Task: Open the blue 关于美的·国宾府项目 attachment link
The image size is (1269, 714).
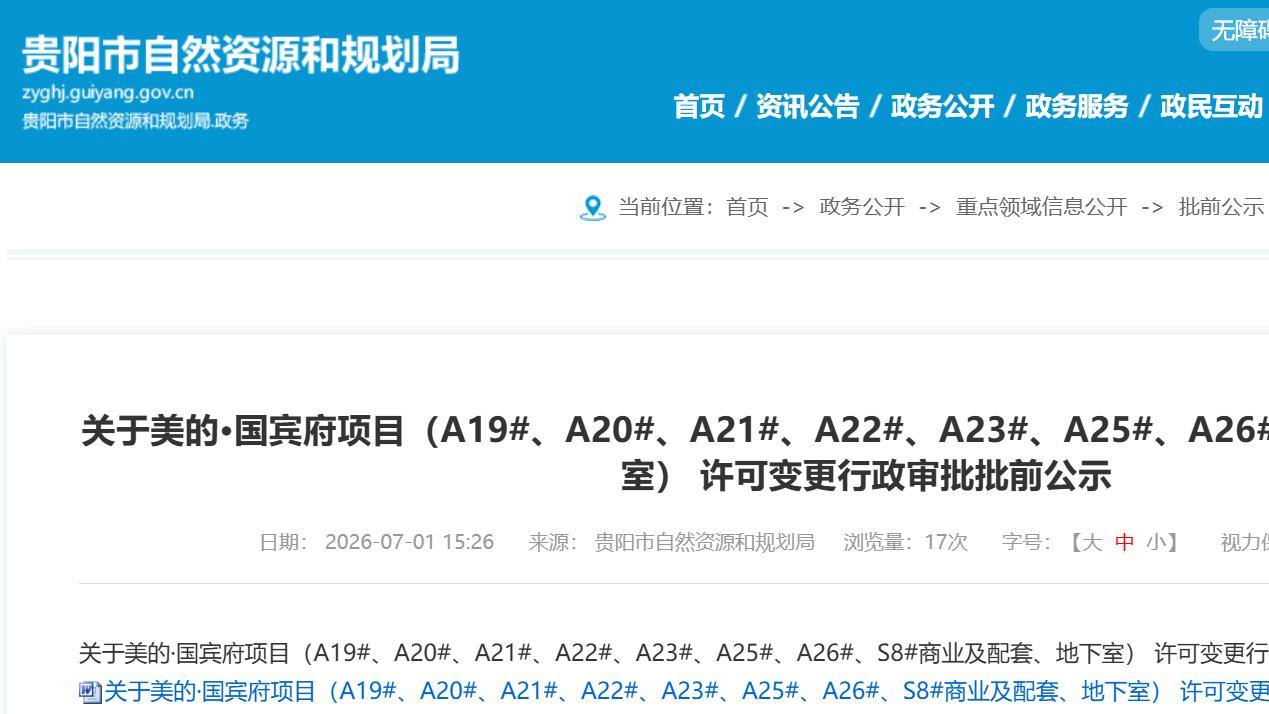Action: [687, 692]
